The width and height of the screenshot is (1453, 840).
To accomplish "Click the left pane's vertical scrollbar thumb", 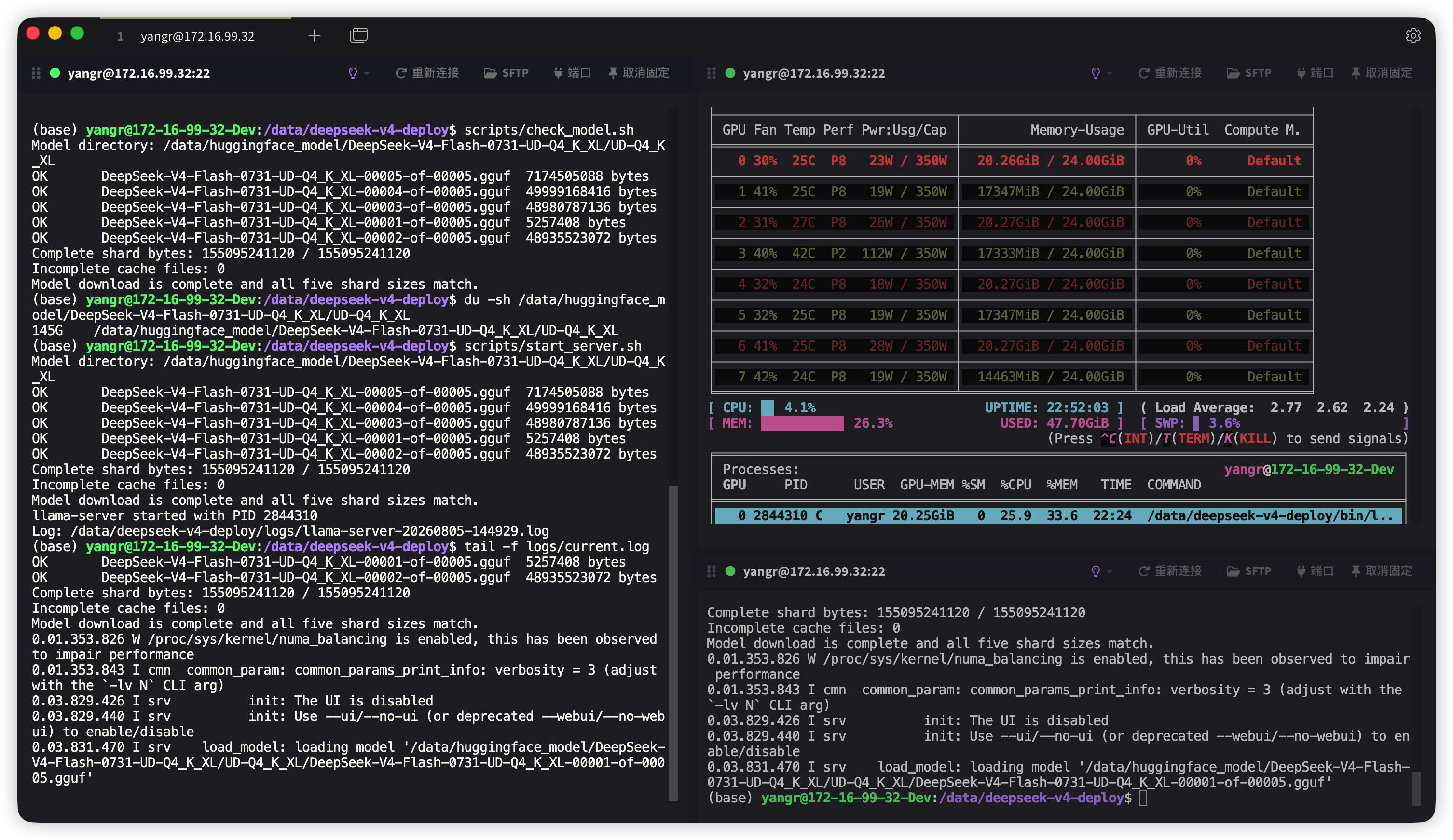I will pos(673,643).
